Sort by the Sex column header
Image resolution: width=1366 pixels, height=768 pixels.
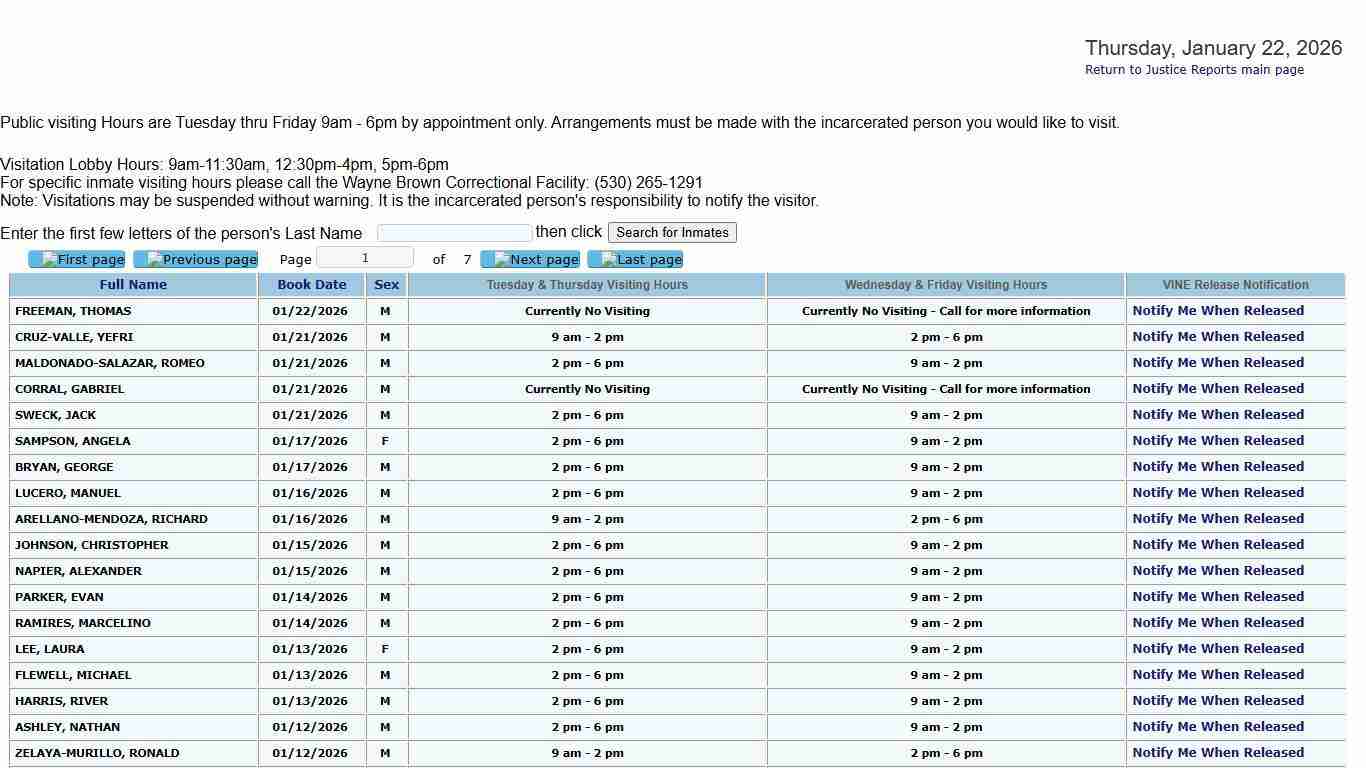[x=386, y=285]
